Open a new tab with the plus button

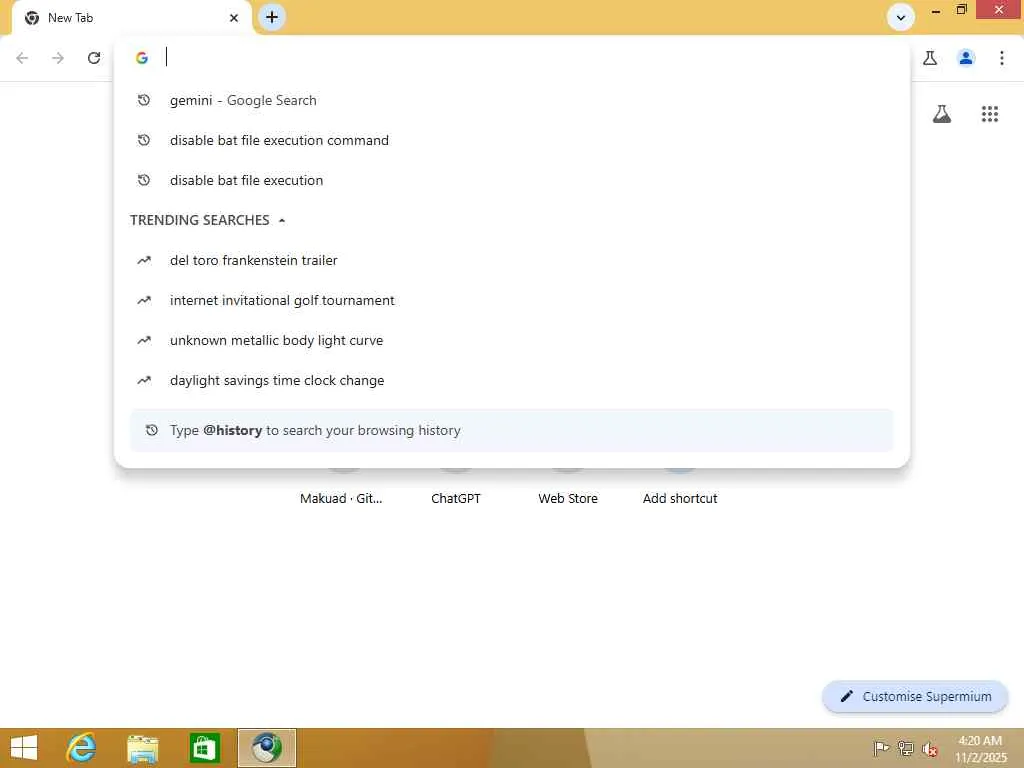point(272,17)
